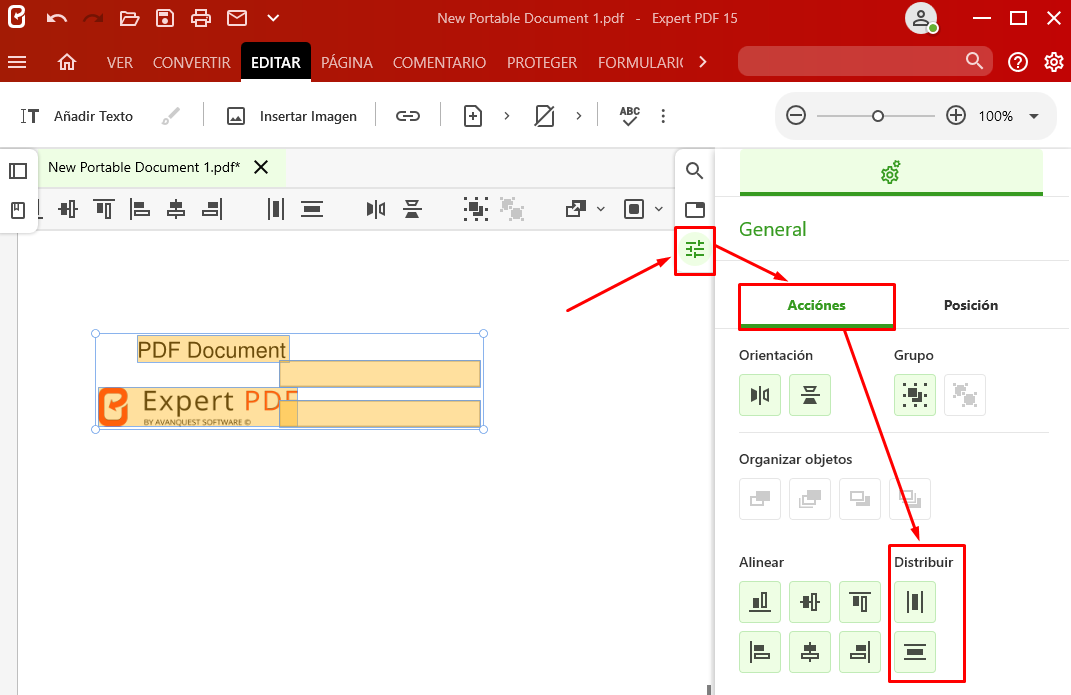Group selected objects under Grupo

(x=915, y=395)
